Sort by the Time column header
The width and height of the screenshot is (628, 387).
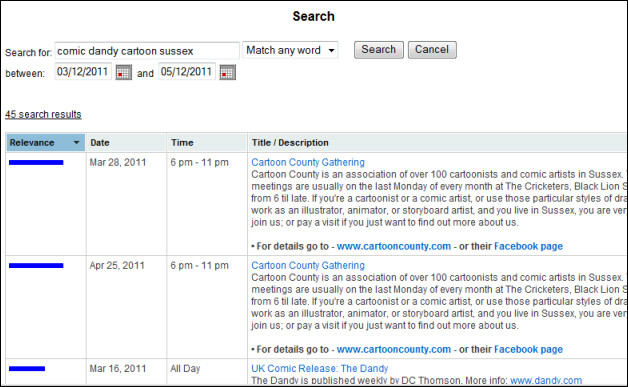(207, 143)
